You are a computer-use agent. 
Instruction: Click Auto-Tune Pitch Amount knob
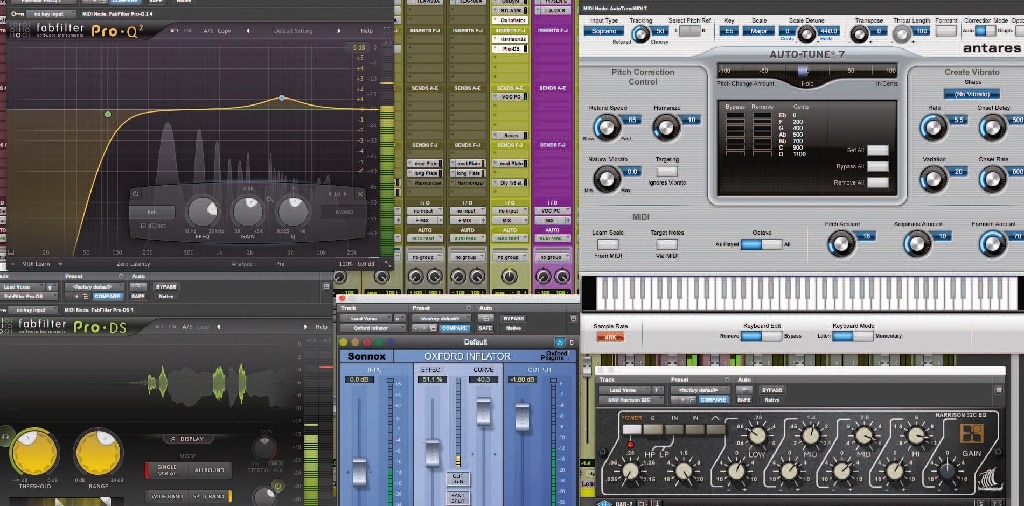tap(840, 243)
